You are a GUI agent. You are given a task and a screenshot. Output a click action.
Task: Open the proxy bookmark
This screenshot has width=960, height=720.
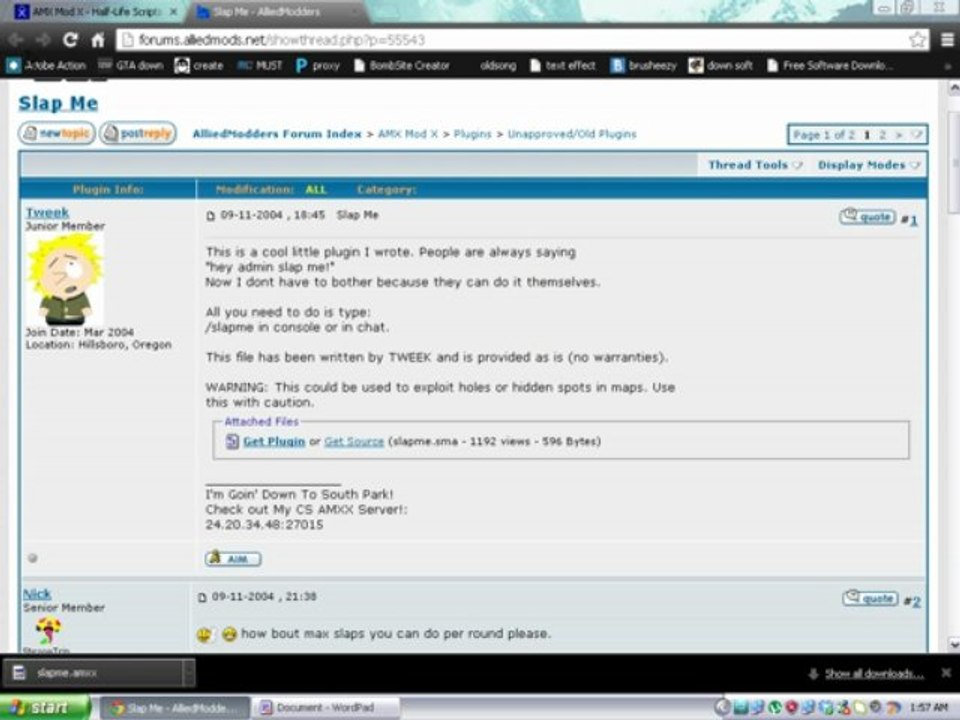[x=318, y=66]
